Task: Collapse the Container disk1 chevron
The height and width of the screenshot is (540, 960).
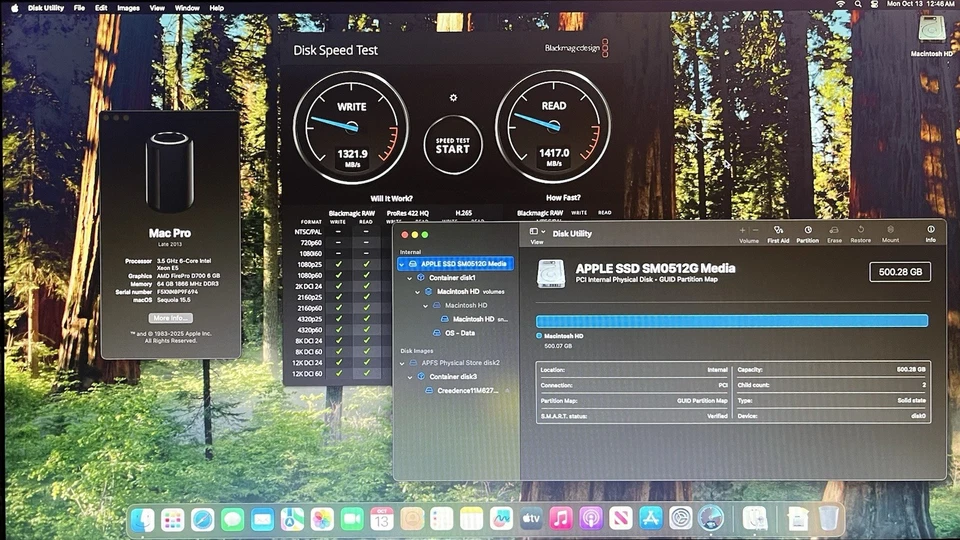Action: tap(410, 278)
